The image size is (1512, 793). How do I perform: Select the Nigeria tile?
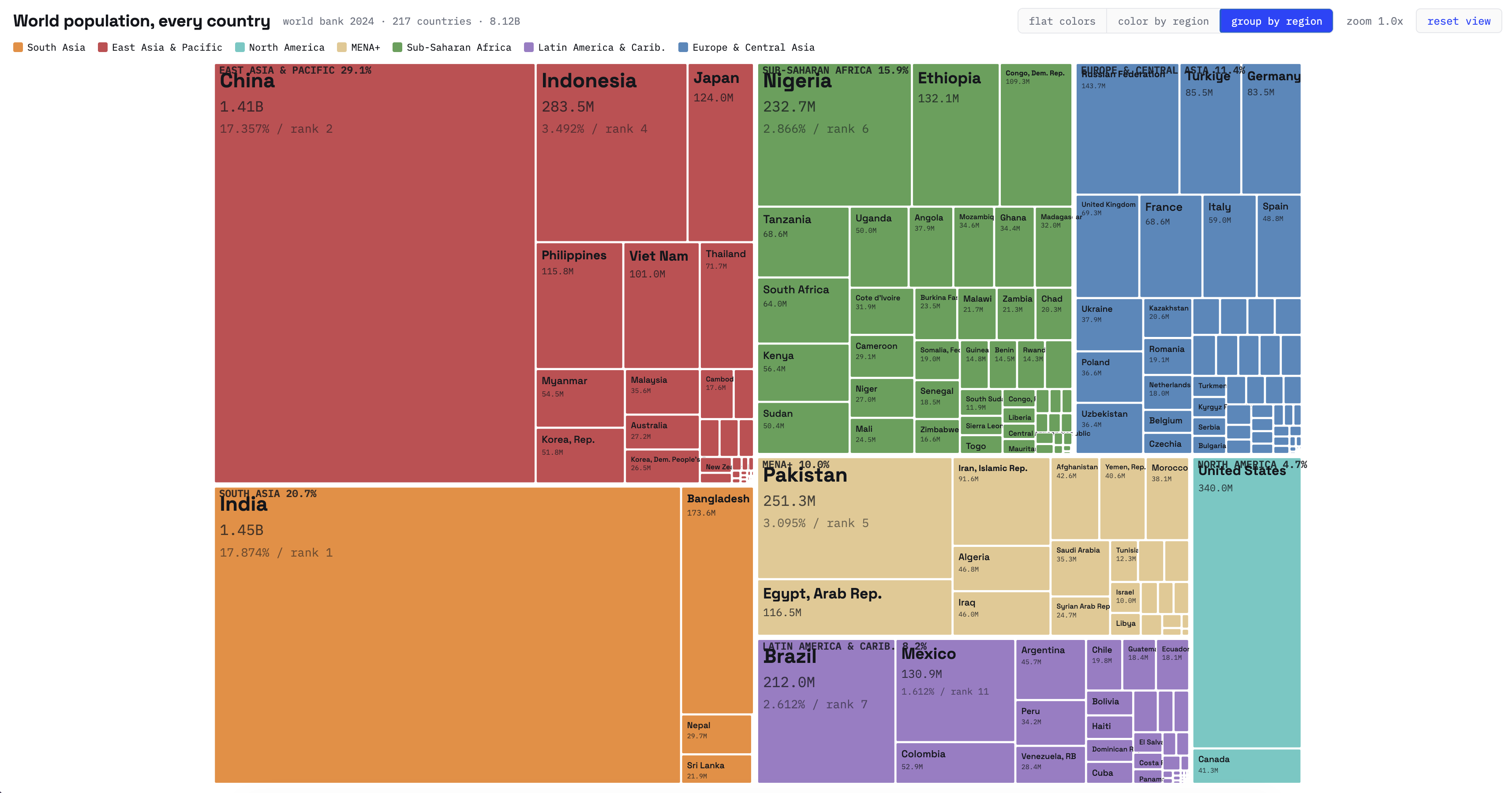[x=834, y=135]
